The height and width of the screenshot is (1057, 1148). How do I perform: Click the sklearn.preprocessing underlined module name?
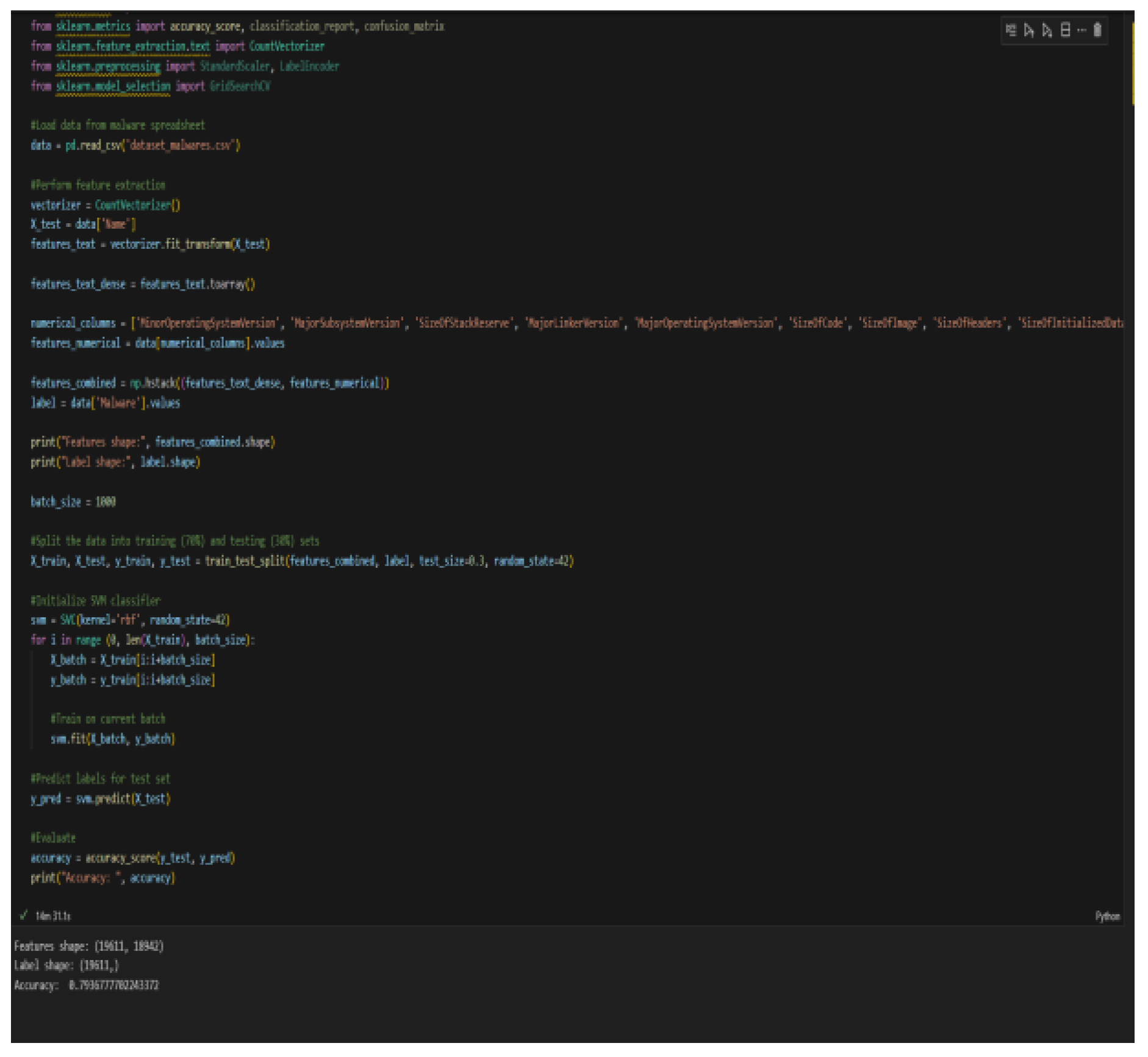click(x=108, y=66)
